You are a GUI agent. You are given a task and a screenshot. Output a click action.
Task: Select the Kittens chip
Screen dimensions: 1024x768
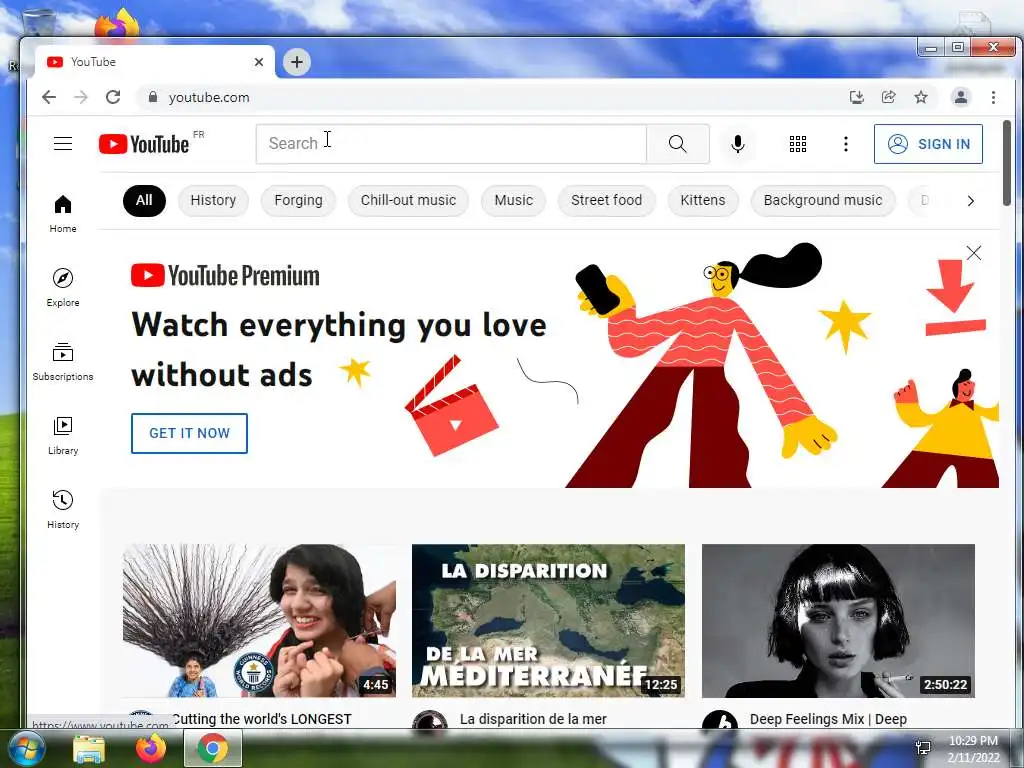coord(703,200)
